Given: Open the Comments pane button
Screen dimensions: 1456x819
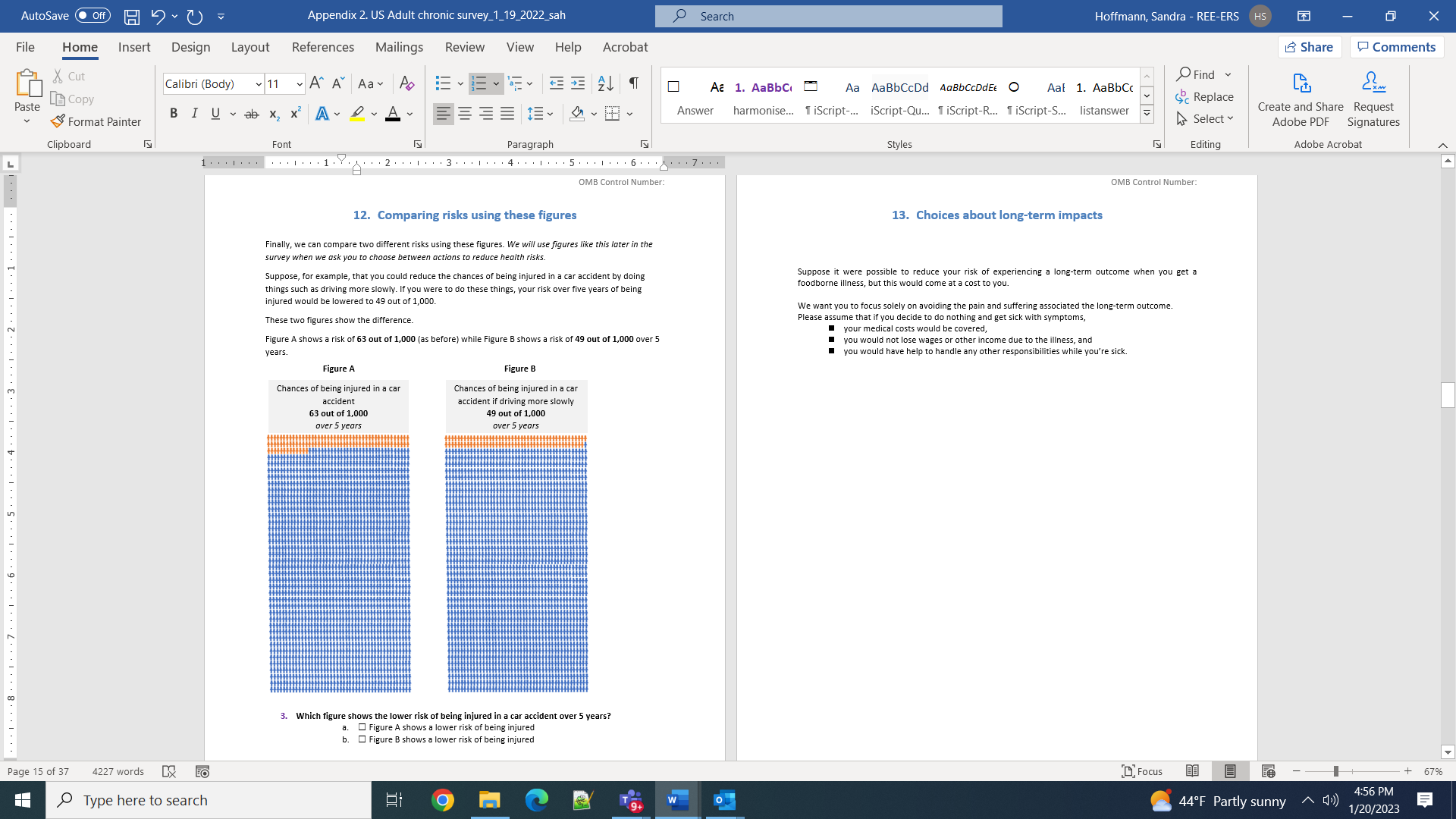Looking at the screenshot, I should coord(1396,47).
